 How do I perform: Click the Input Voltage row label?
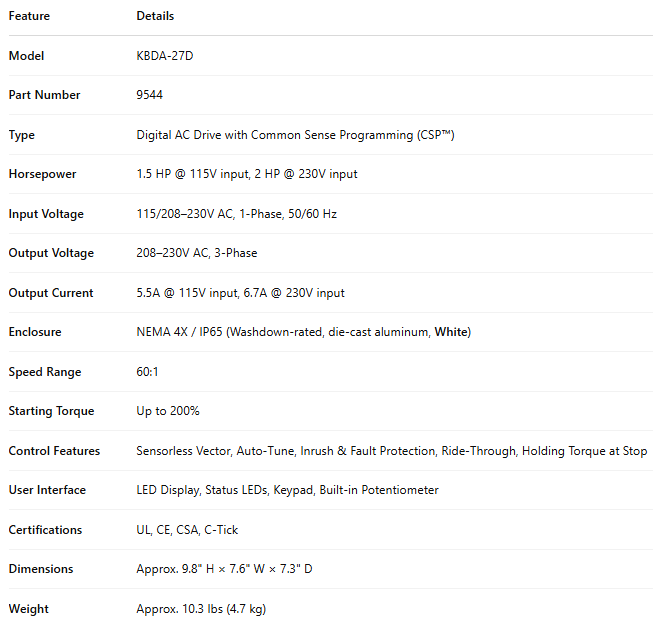[x=46, y=214]
